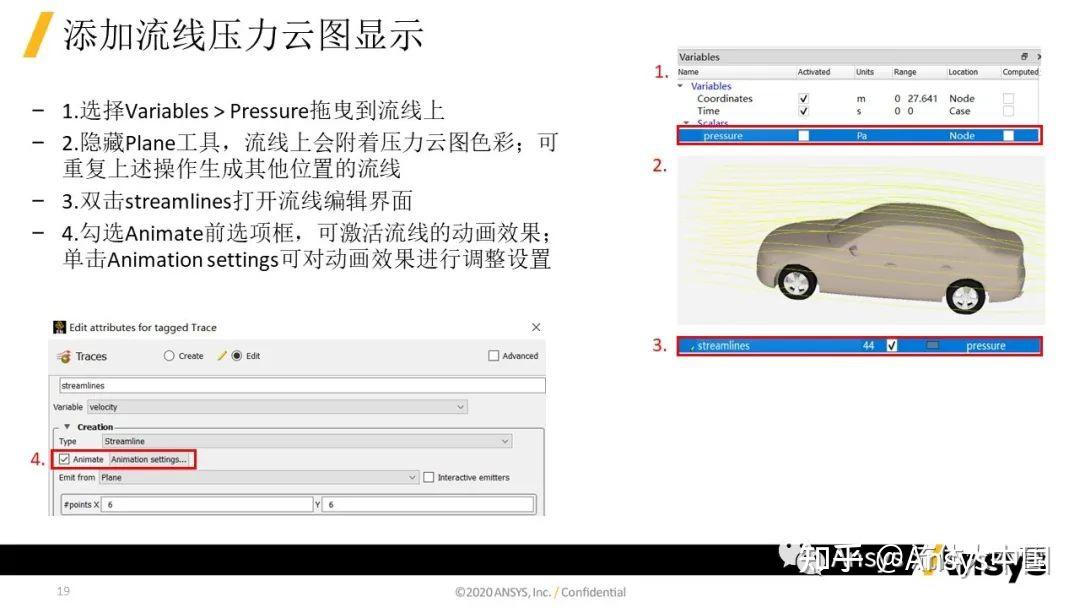The width and height of the screenshot is (1080, 608).
Task: Click the #points X input field
Action: pos(207,505)
